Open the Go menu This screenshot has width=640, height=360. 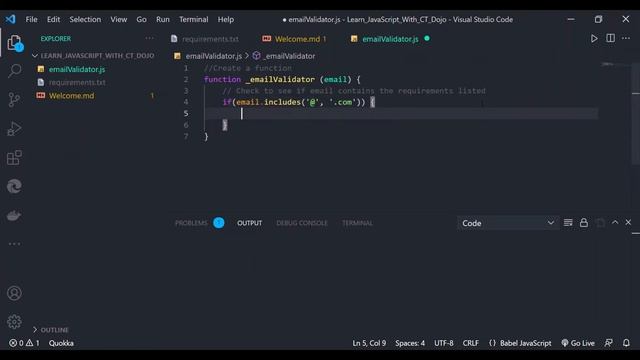[141, 19]
